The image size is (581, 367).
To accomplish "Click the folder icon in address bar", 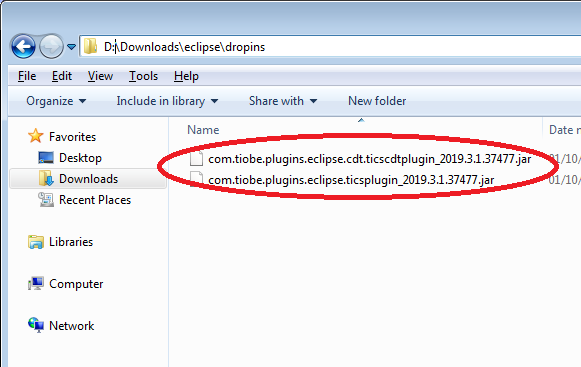I will point(90,47).
